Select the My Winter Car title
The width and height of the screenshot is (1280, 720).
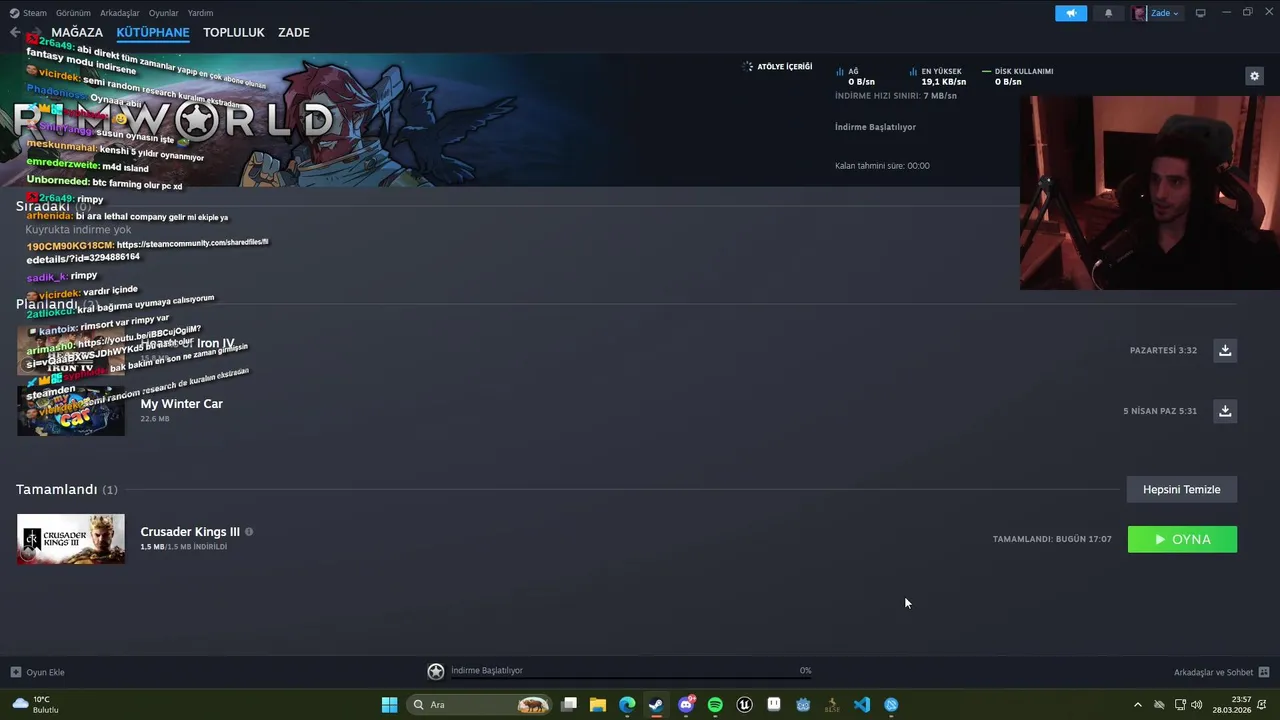[182, 404]
